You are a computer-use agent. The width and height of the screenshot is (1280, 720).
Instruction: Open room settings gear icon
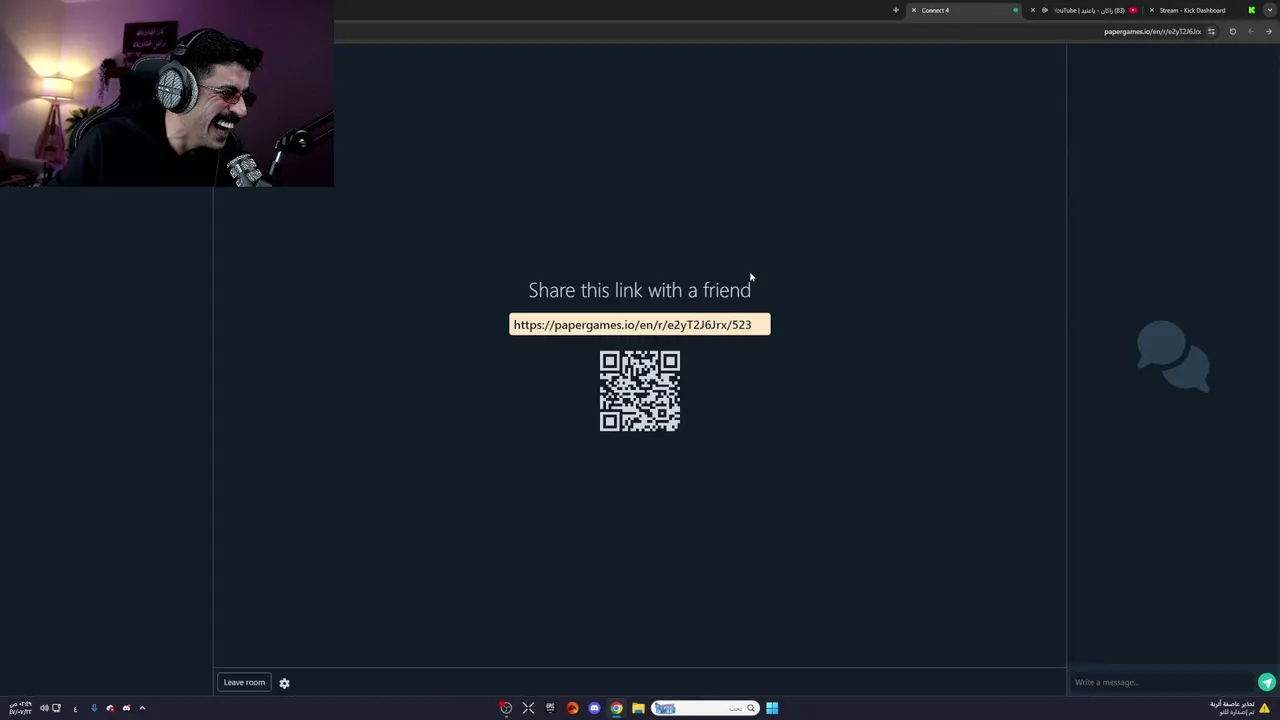284,683
